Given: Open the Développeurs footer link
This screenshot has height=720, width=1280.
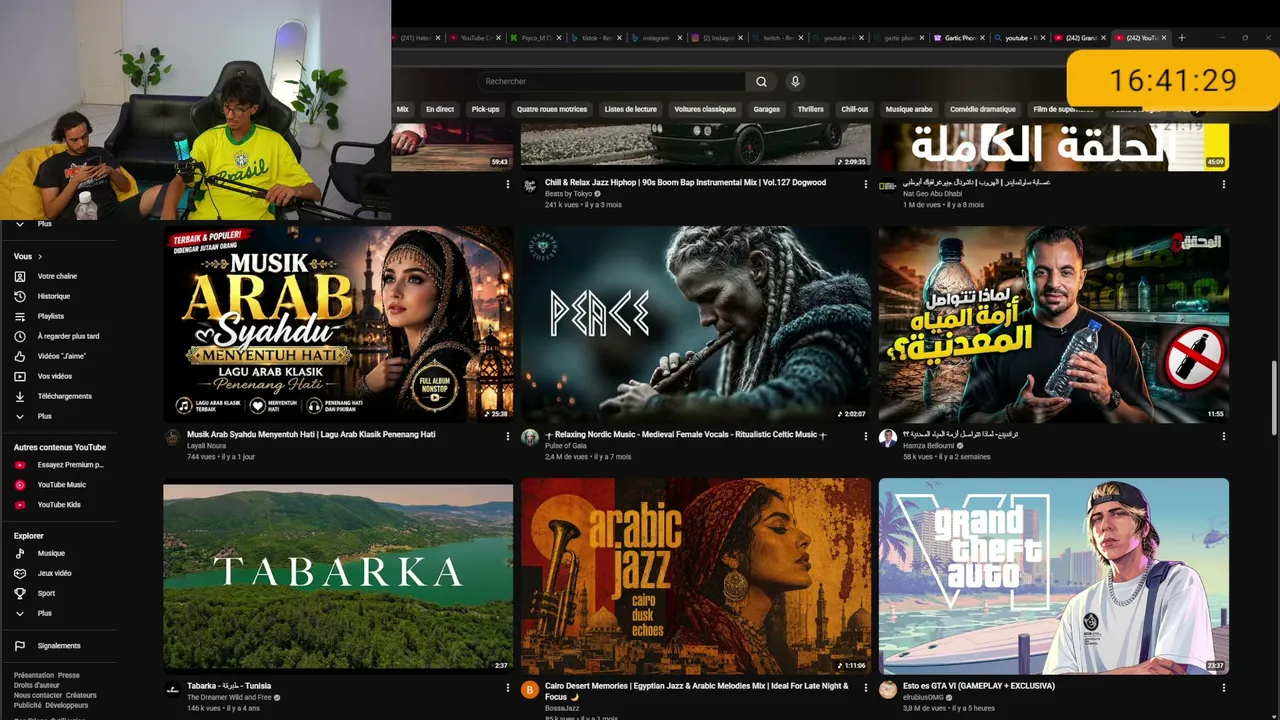Looking at the screenshot, I should (67, 705).
